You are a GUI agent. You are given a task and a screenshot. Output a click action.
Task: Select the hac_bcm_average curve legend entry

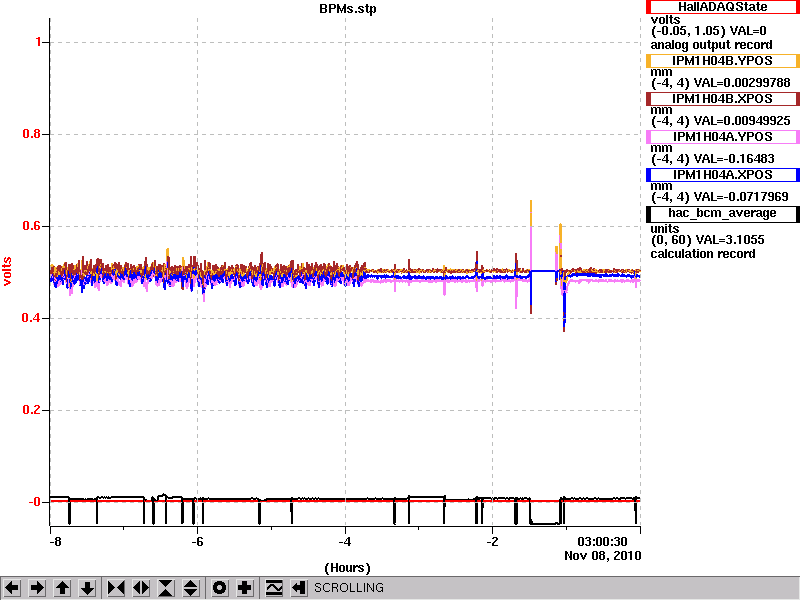[x=722, y=213]
